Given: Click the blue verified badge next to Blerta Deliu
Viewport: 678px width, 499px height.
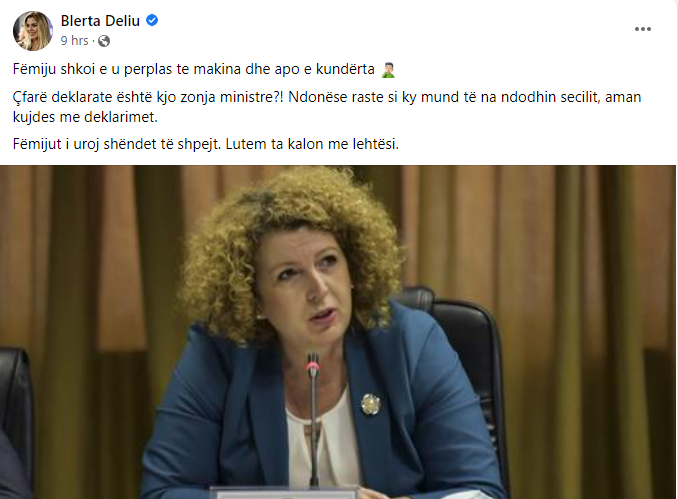Looking at the screenshot, I should pyautogui.click(x=152, y=20).
